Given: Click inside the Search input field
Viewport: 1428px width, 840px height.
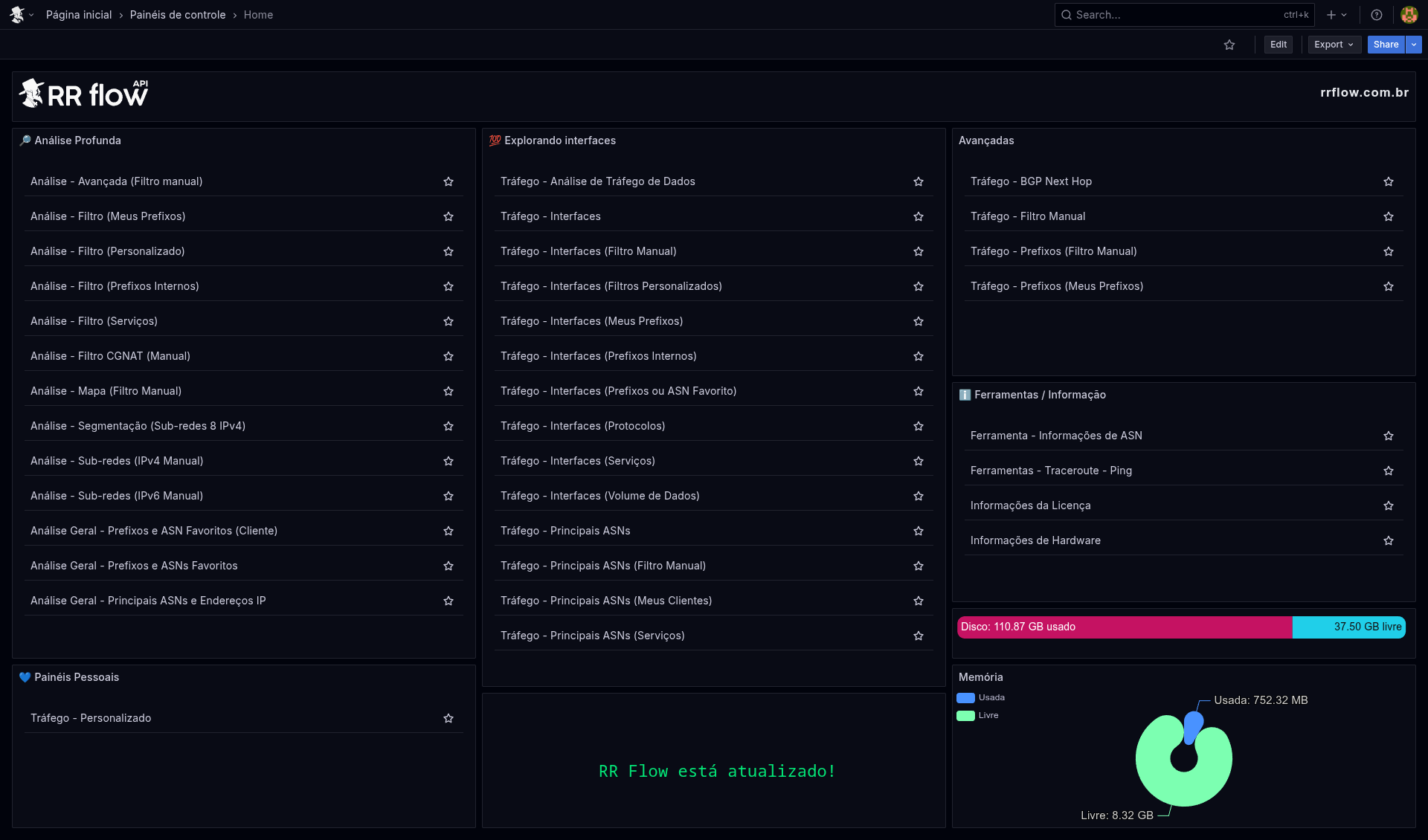Looking at the screenshot, I should 1168,15.
